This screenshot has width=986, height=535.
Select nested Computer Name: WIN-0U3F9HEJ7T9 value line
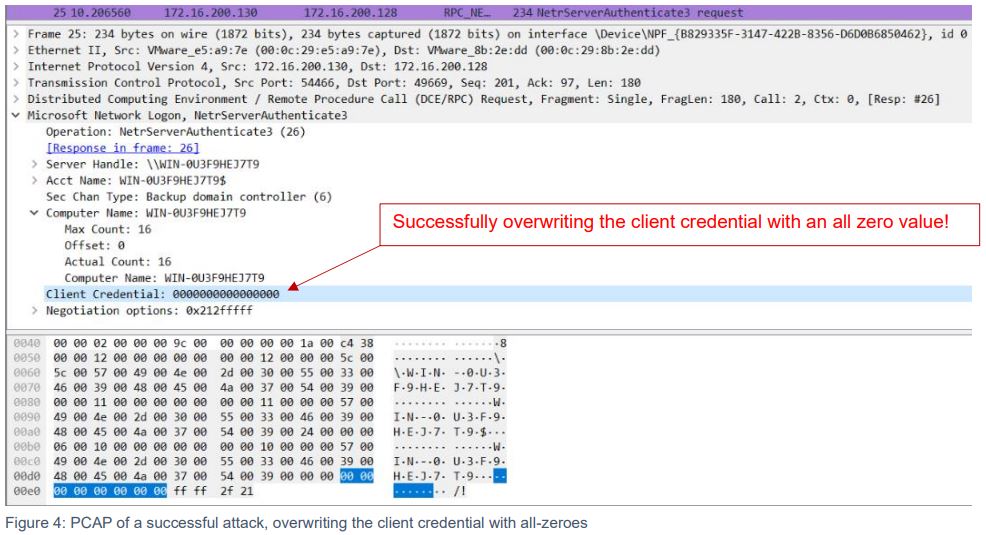[x=164, y=278]
